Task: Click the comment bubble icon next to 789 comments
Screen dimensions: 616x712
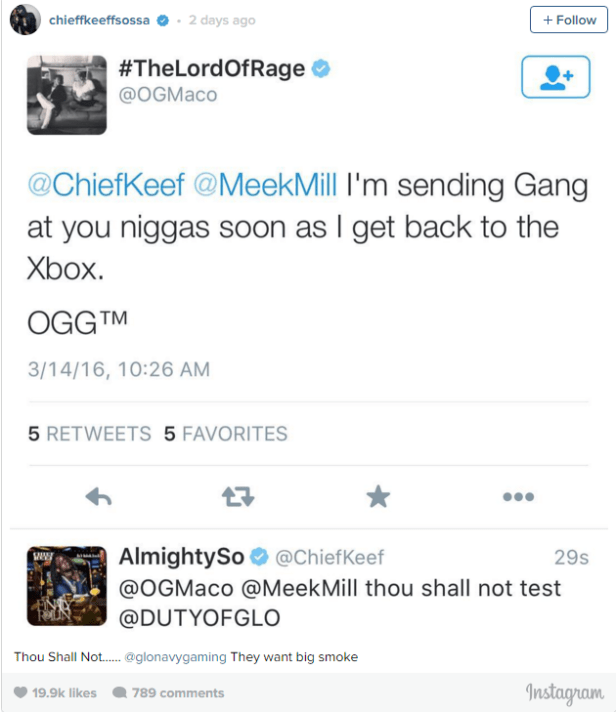Action: tap(119, 692)
